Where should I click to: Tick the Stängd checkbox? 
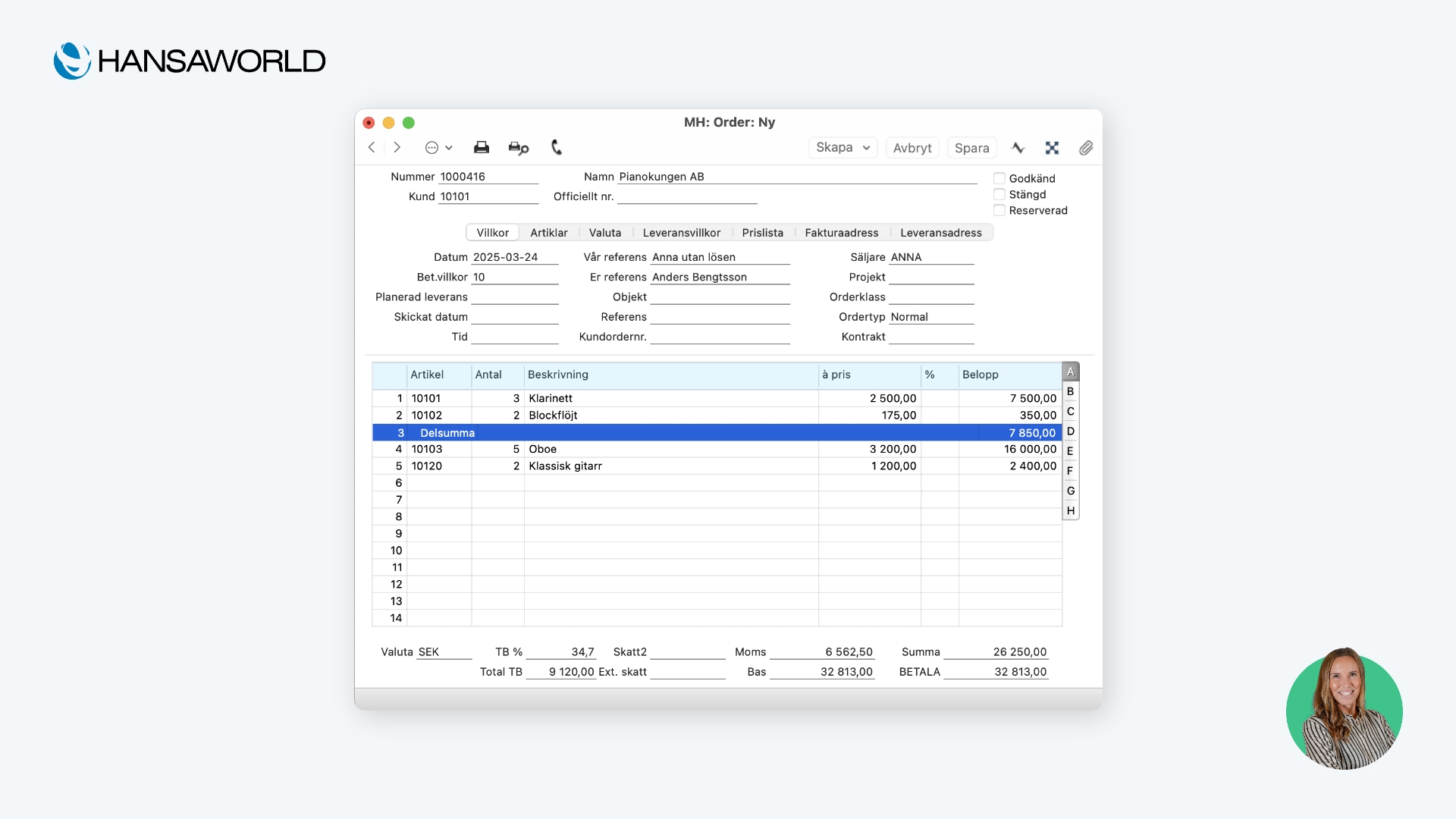click(999, 194)
